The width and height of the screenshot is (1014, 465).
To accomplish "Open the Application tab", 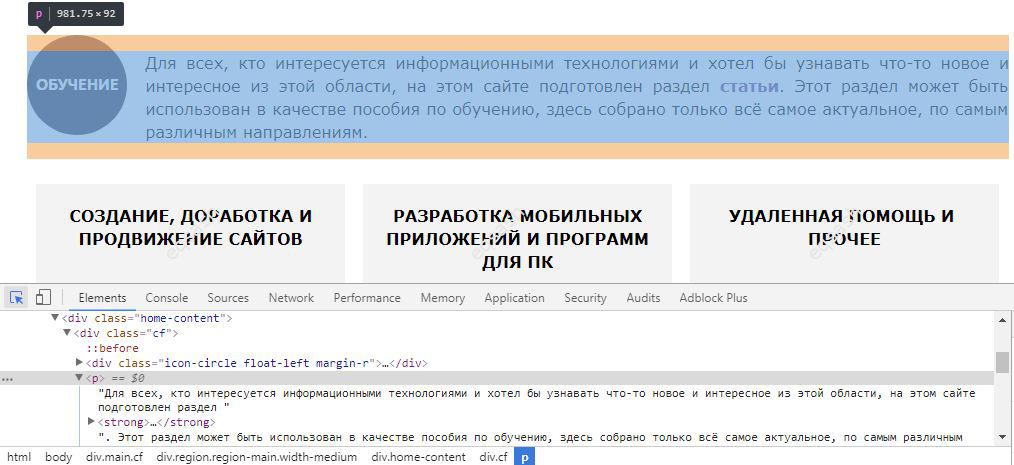I will [x=514, y=298].
